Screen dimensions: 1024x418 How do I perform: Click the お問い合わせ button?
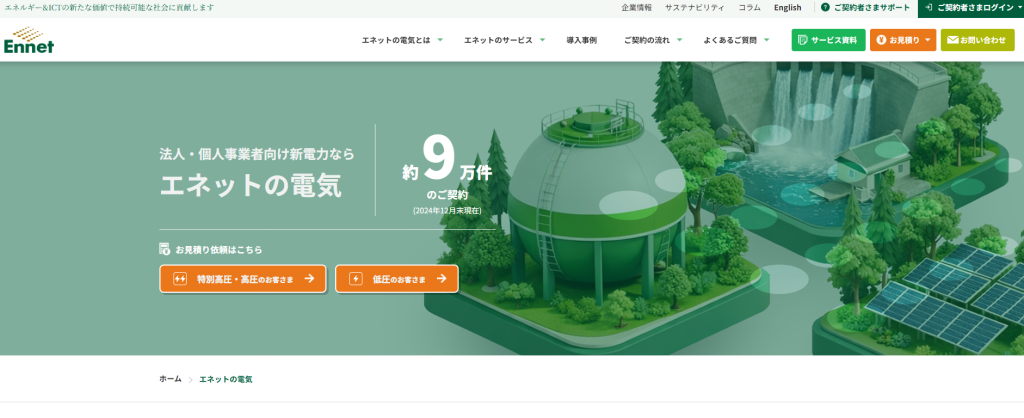(x=978, y=40)
